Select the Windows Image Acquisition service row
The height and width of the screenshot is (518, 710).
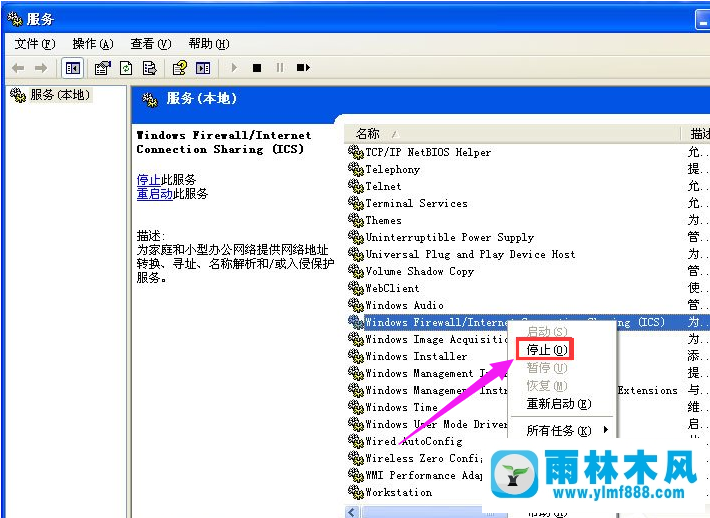click(x=436, y=339)
